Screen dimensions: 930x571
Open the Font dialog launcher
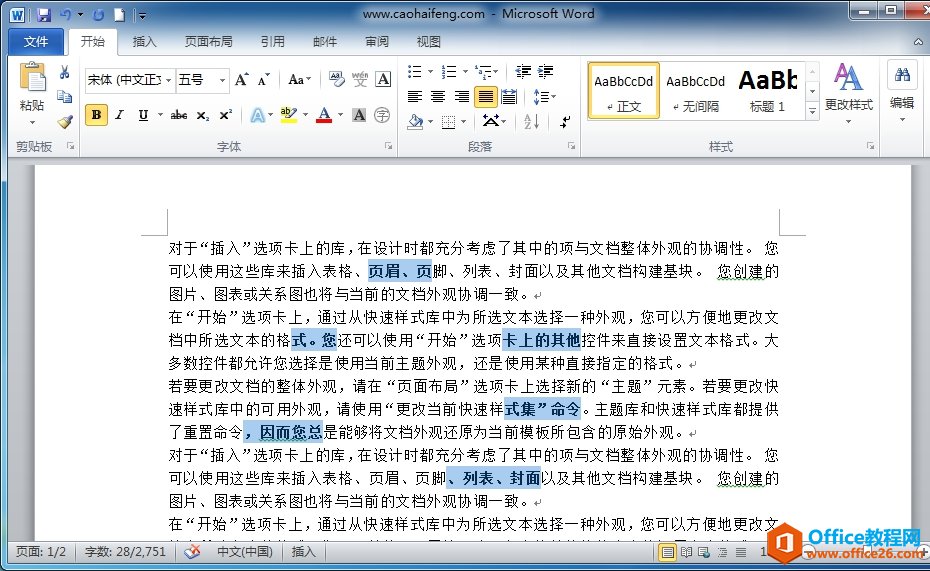click(x=388, y=146)
